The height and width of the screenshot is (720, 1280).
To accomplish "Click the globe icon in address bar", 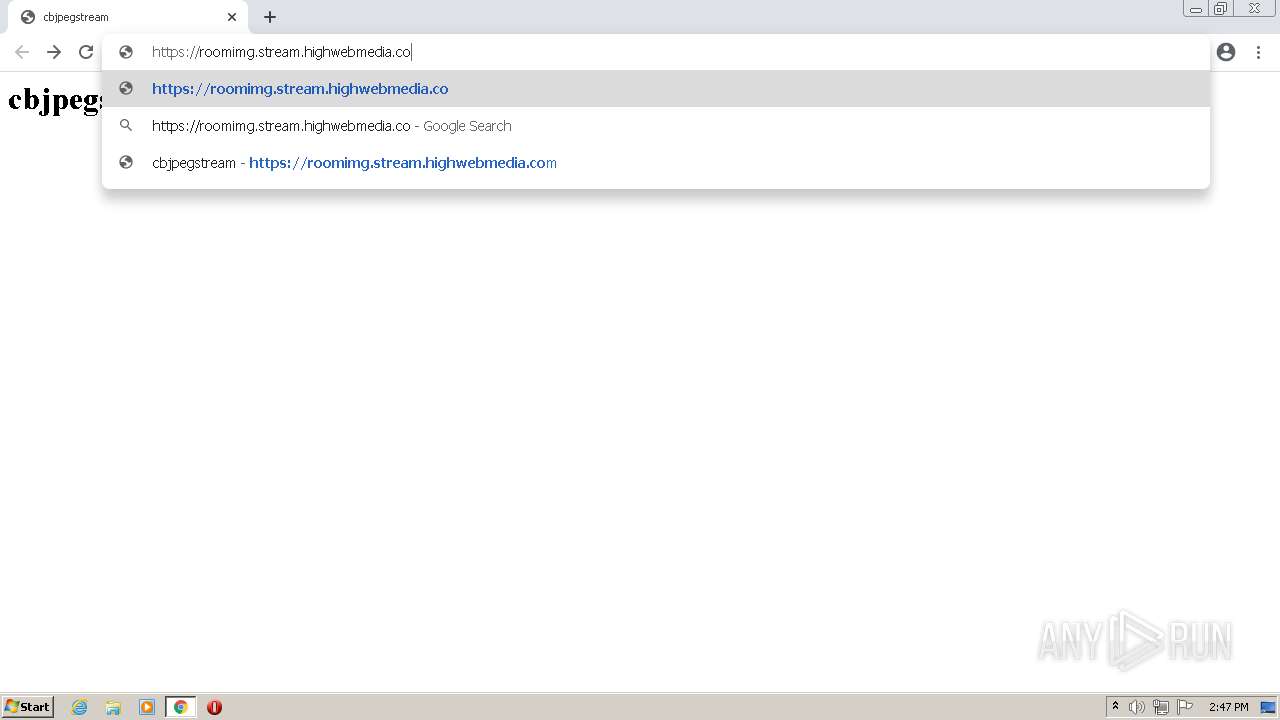I will [126, 52].
